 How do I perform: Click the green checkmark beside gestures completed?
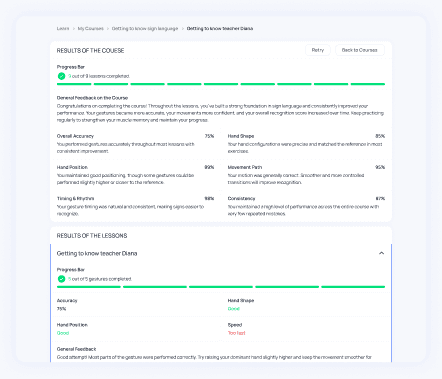click(x=61, y=279)
